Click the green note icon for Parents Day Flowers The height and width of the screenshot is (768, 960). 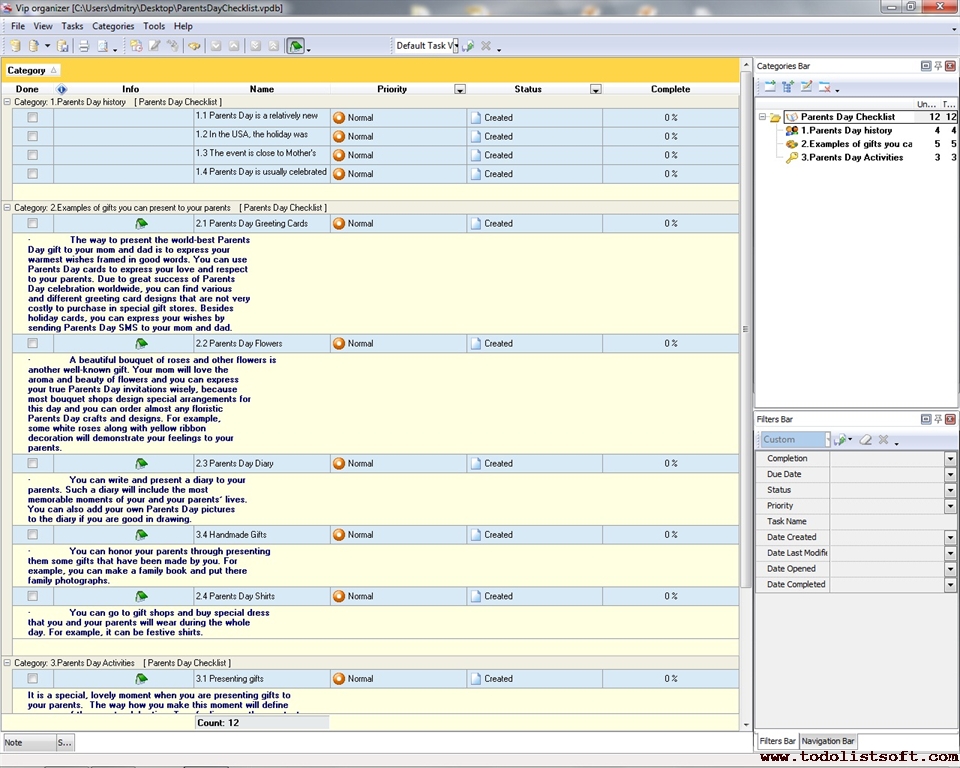point(142,344)
